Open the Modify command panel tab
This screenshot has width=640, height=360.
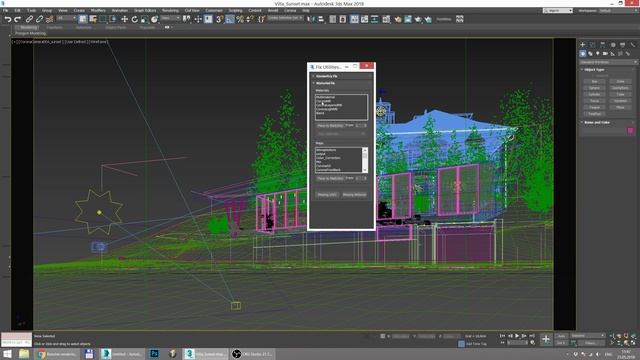click(x=593, y=44)
